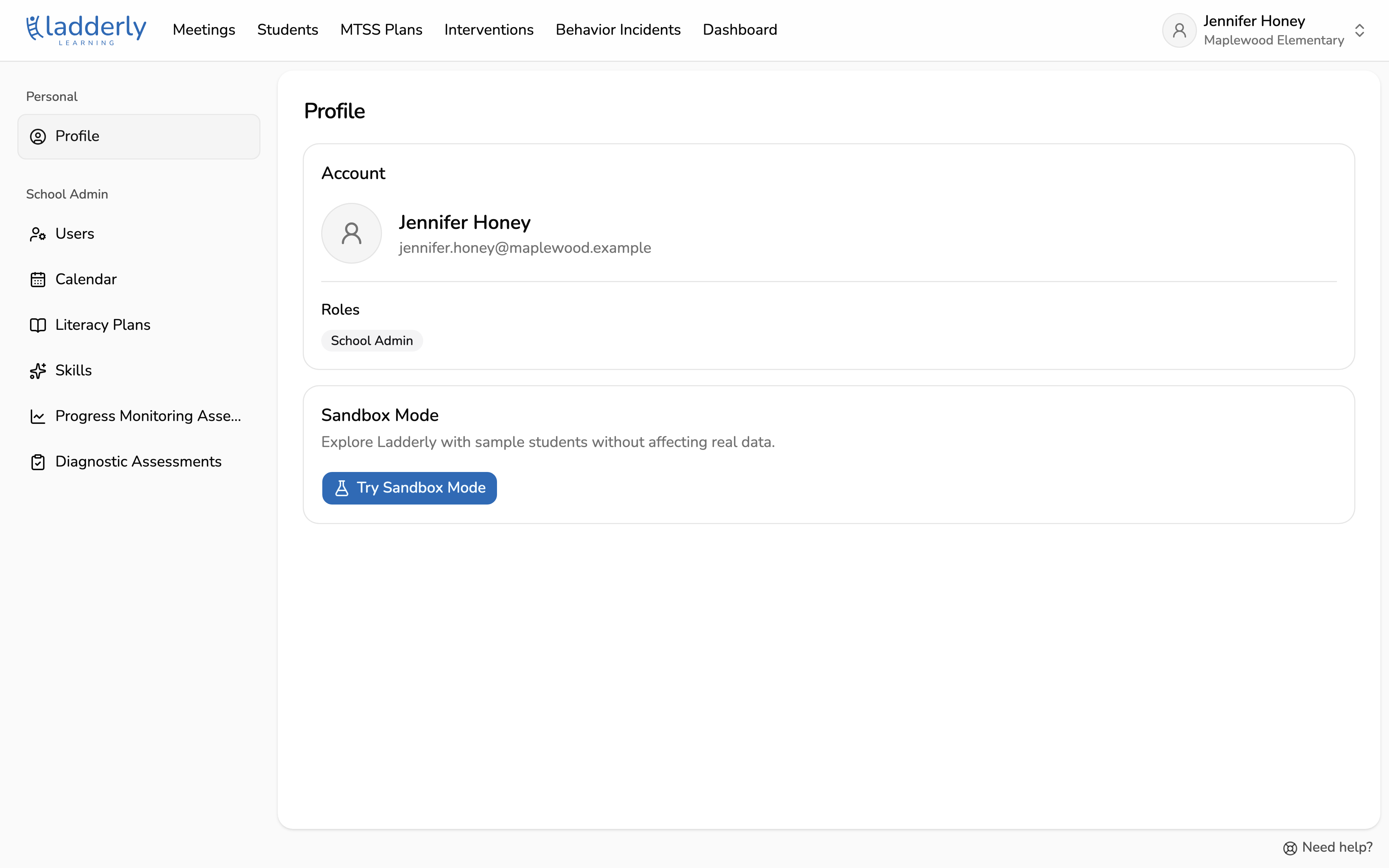
Task: Click the Skills sparkle icon
Action: pos(38,371)
